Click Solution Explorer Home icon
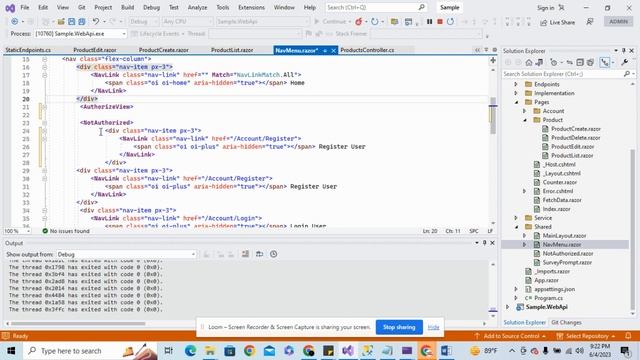640x360 pixels. (529, 62)
